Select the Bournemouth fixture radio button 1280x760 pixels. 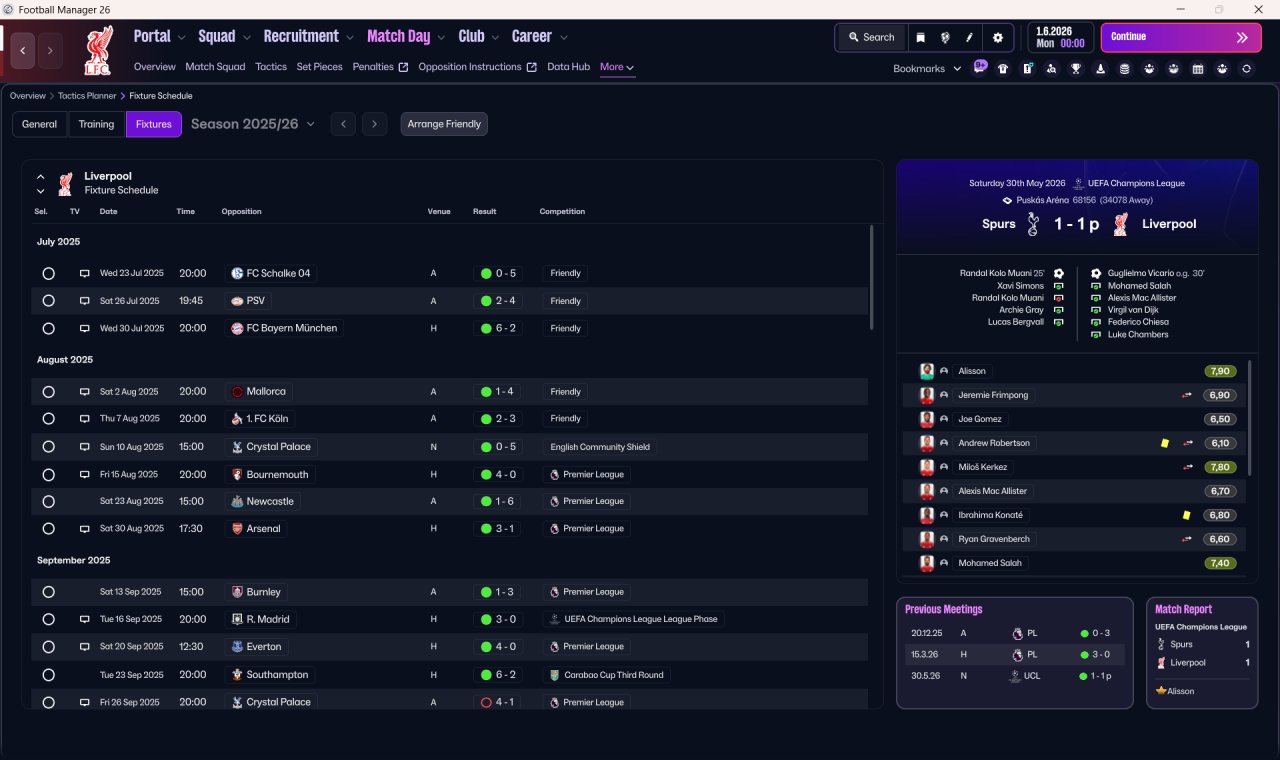pyautogui.click(x=48, y=474)
